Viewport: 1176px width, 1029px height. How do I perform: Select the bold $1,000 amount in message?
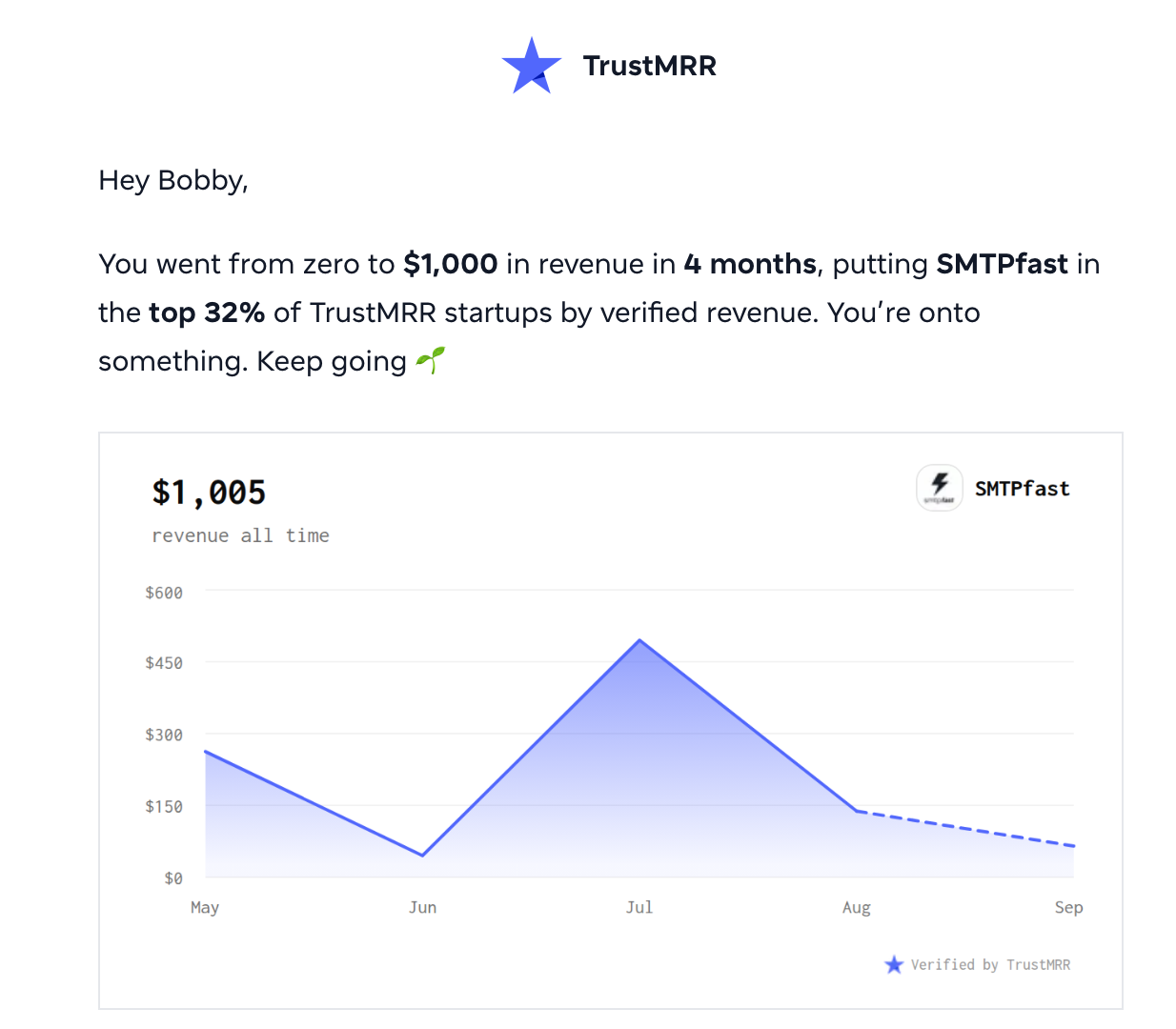[x=451, y=264]
